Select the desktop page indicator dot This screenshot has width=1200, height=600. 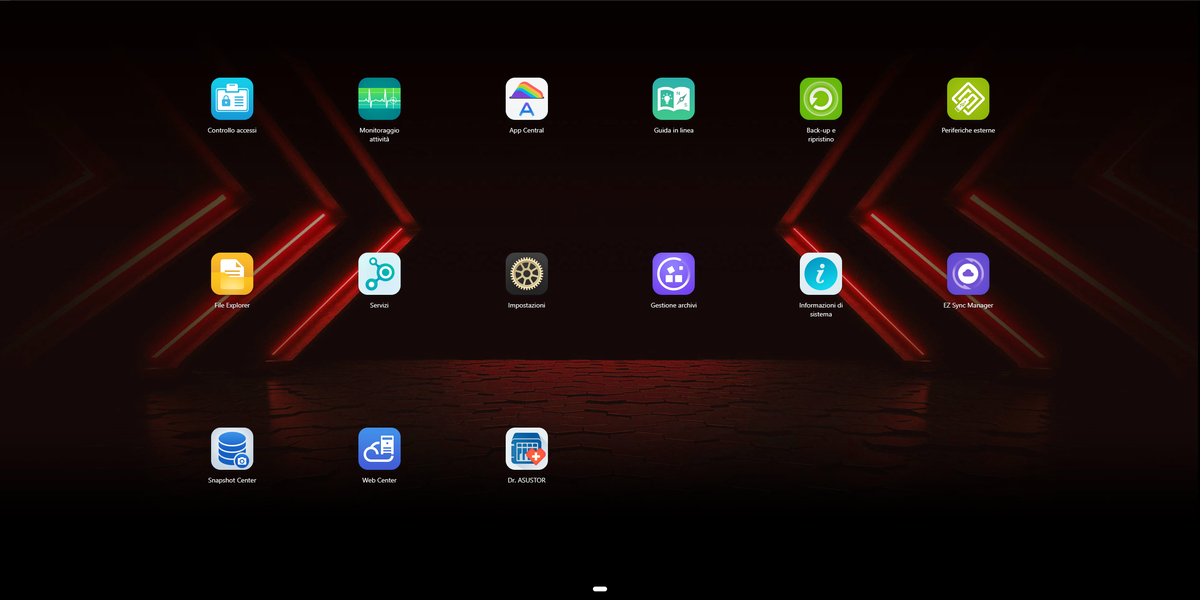click(600, 589)
